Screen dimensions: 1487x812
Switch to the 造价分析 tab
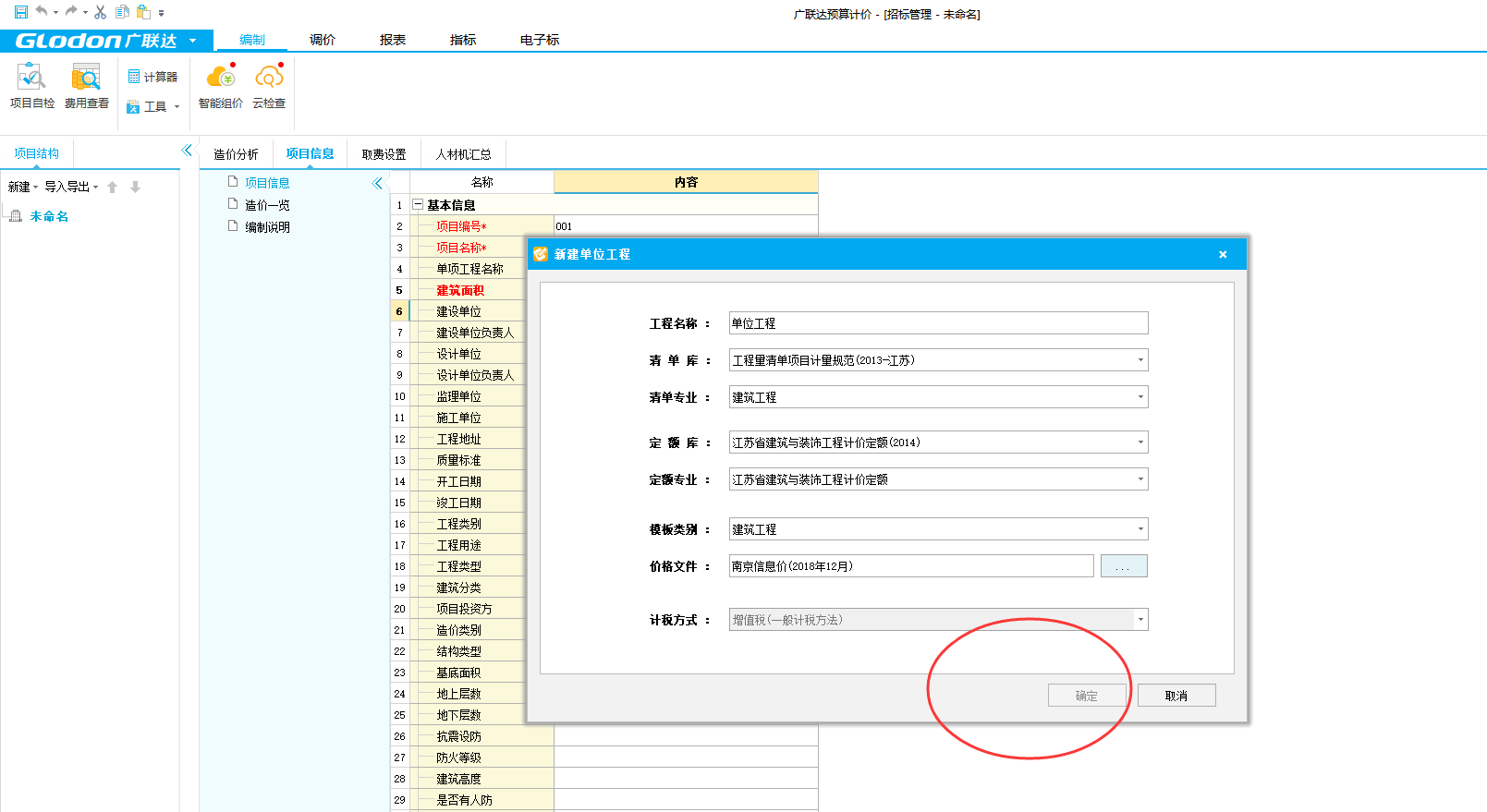tap(236, 154)
